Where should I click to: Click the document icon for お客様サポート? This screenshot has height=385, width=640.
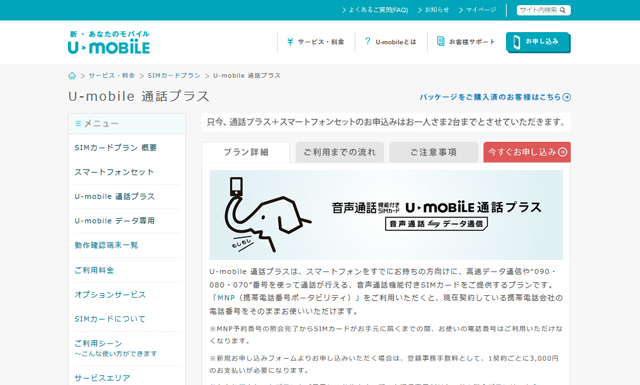click(x=440, y=41)
